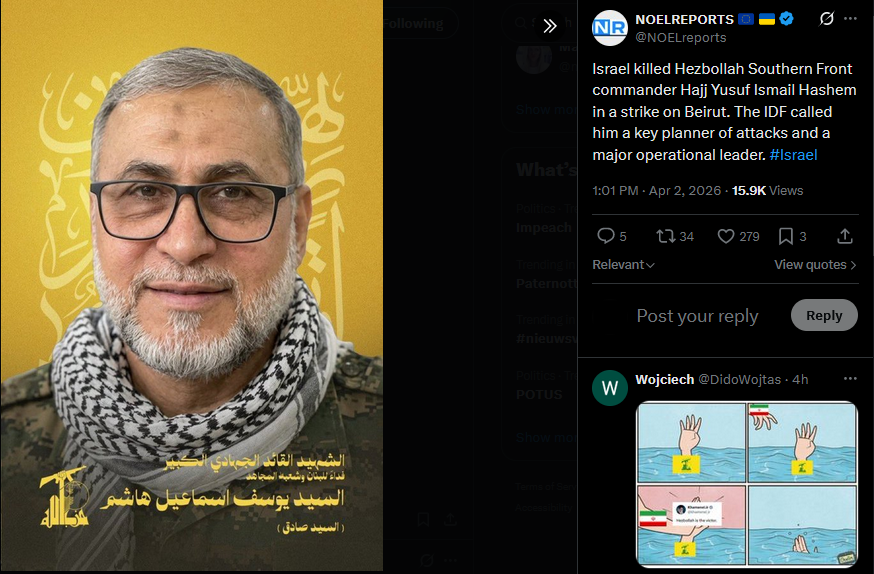Click the reply comment icon showing 5
The image size is (874, 574).
(611, 236)
